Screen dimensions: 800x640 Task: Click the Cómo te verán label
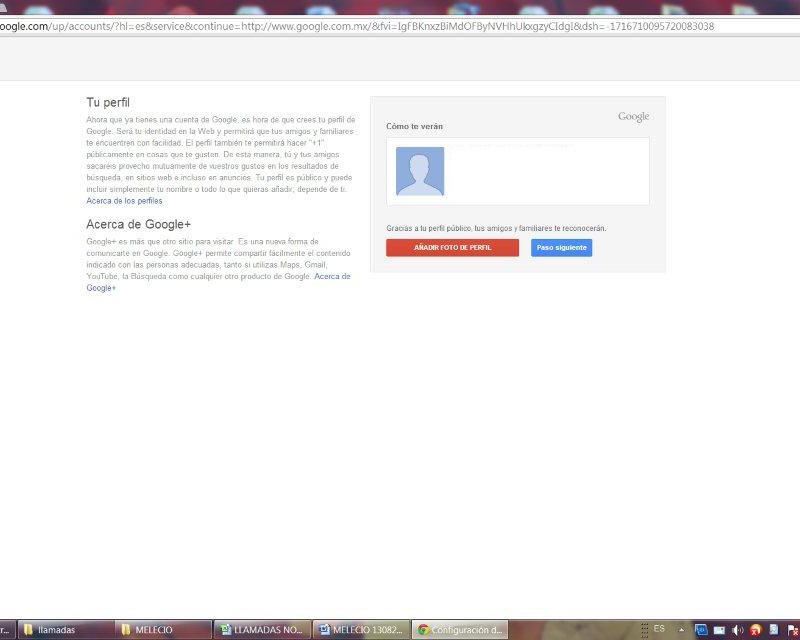pyautogui.click(x=414, y=126)
